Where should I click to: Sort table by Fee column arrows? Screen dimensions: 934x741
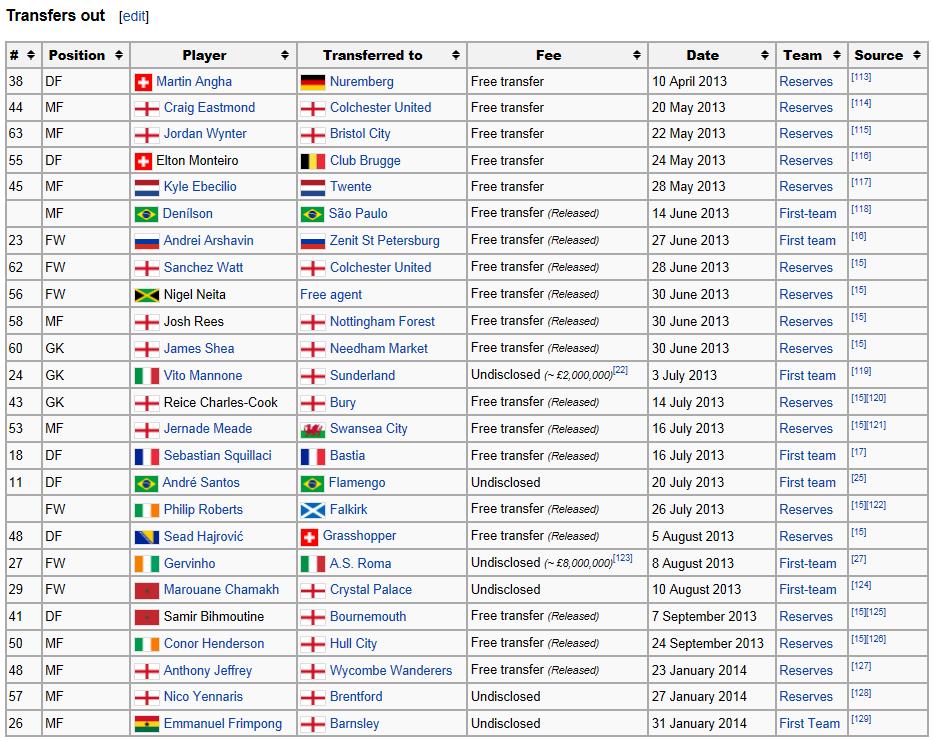(636, 56)
